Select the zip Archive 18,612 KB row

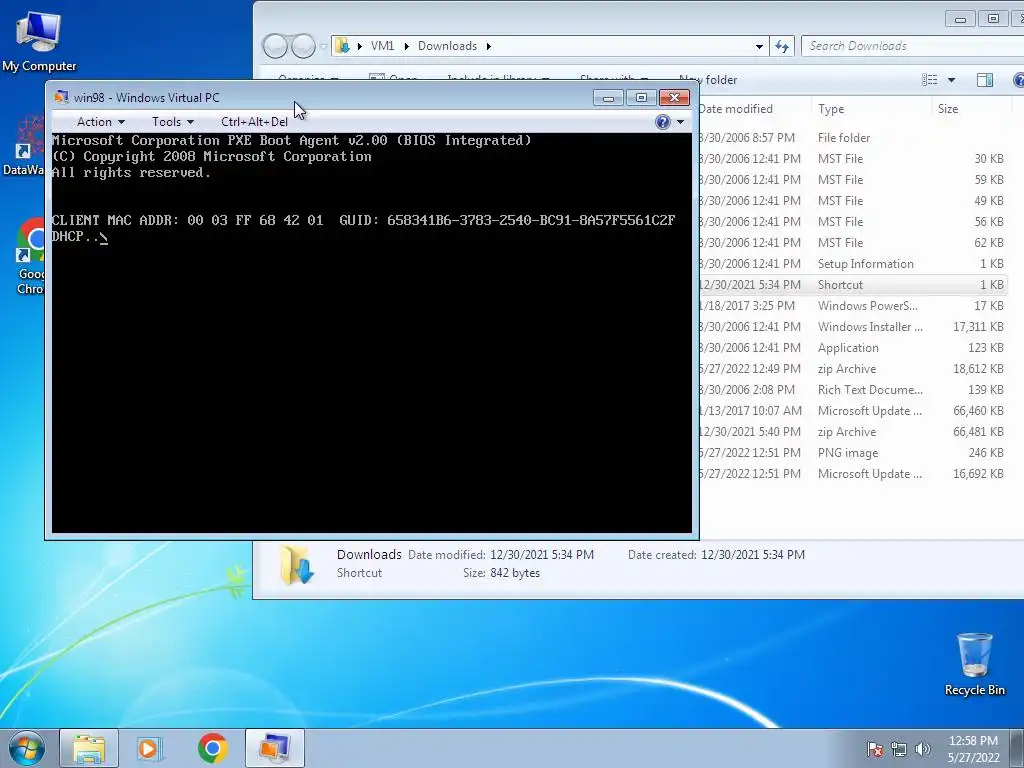coord(853,369)
